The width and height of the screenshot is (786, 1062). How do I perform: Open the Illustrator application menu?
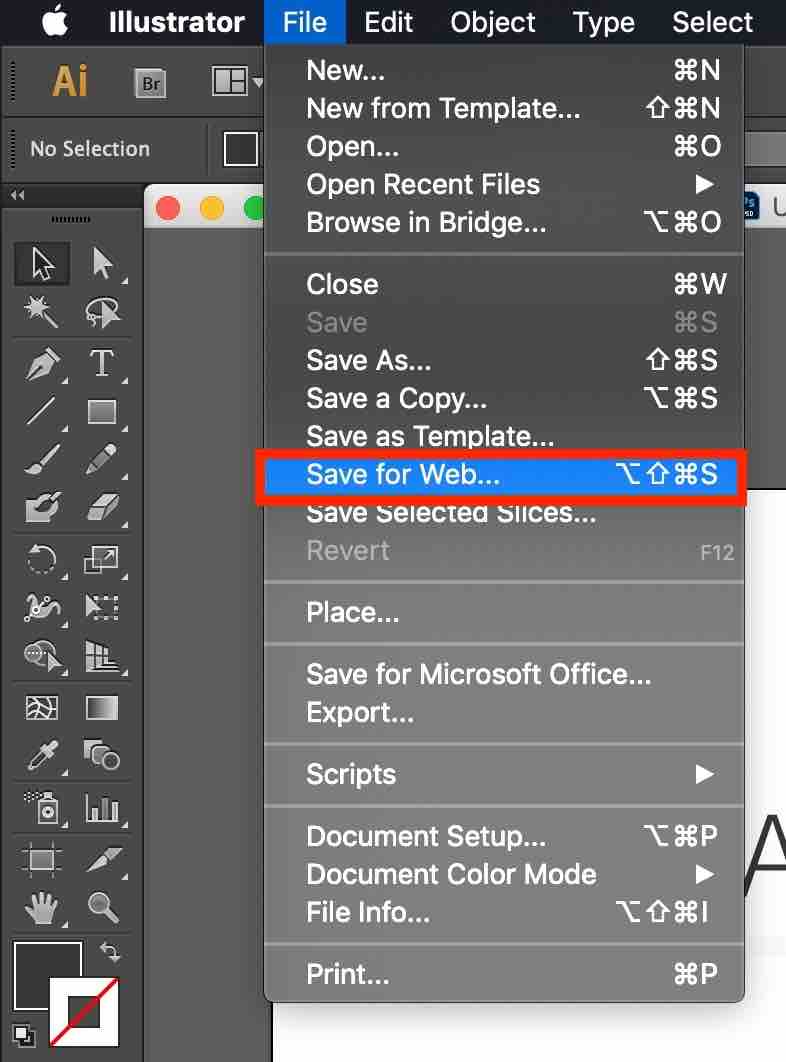[176, 22]
